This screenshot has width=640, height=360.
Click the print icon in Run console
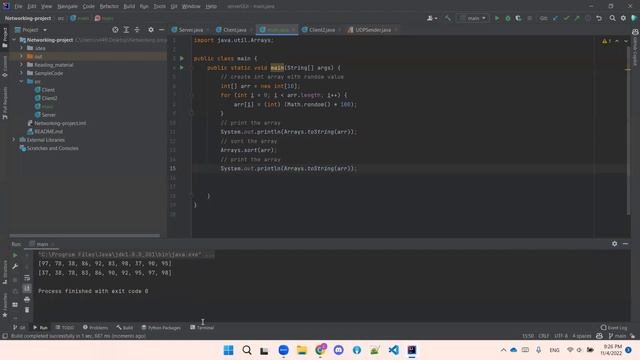point(27,300)
